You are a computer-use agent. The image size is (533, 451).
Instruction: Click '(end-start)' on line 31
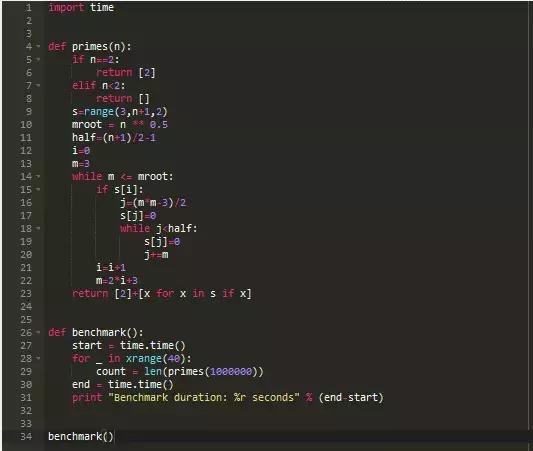351,397
